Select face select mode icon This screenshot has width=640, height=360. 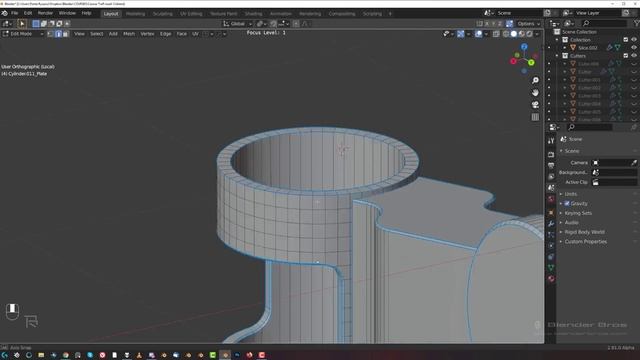pos(65,34)
